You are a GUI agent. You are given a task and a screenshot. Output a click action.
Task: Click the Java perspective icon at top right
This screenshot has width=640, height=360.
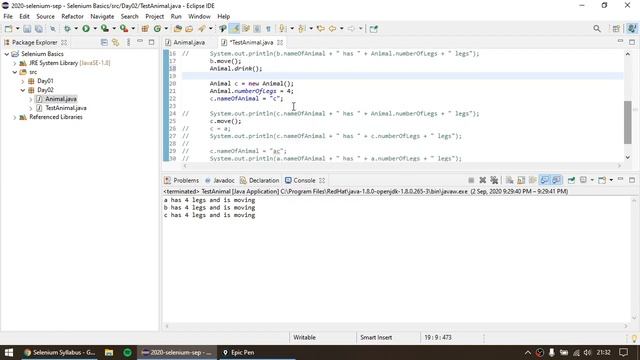pos(632,29)
